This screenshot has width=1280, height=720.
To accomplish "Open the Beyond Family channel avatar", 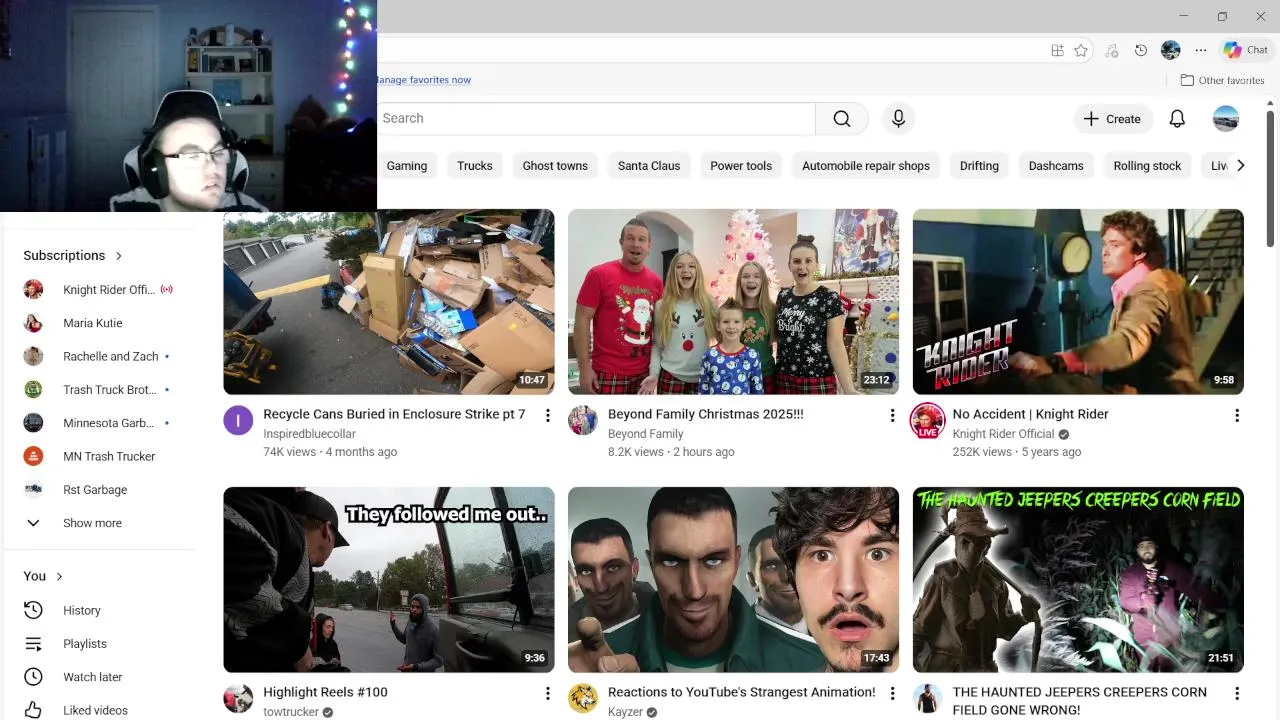I will pyautogui.click(x=583, y=421).
